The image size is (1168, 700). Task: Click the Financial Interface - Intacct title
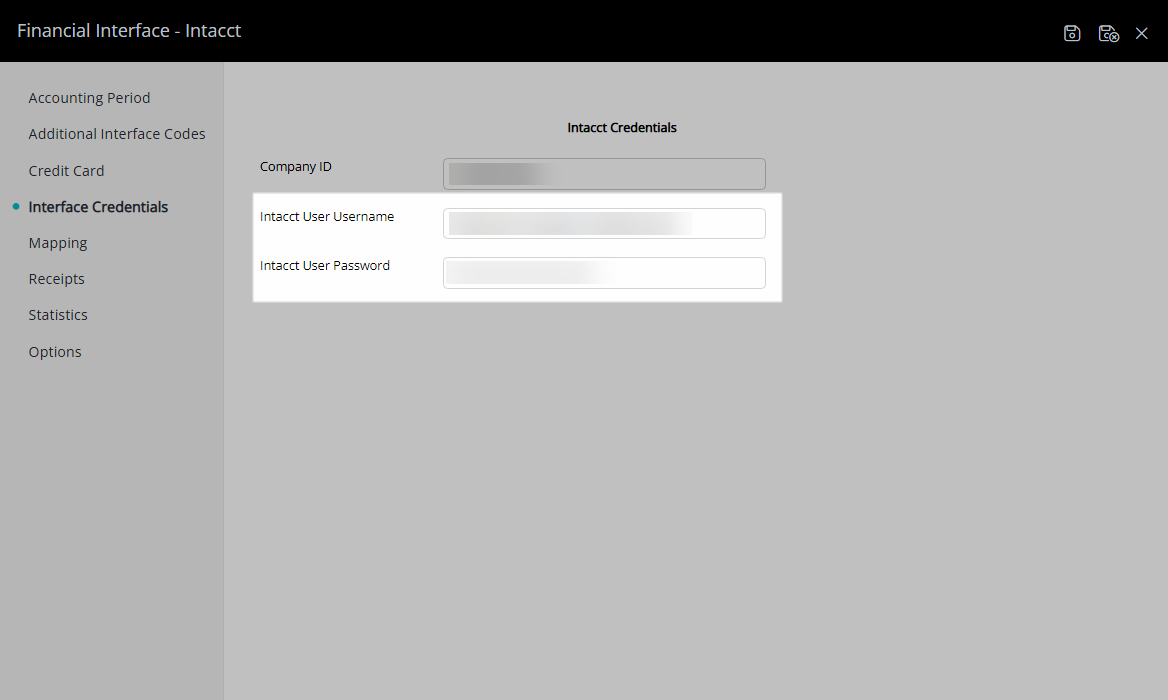coord(129,31)
